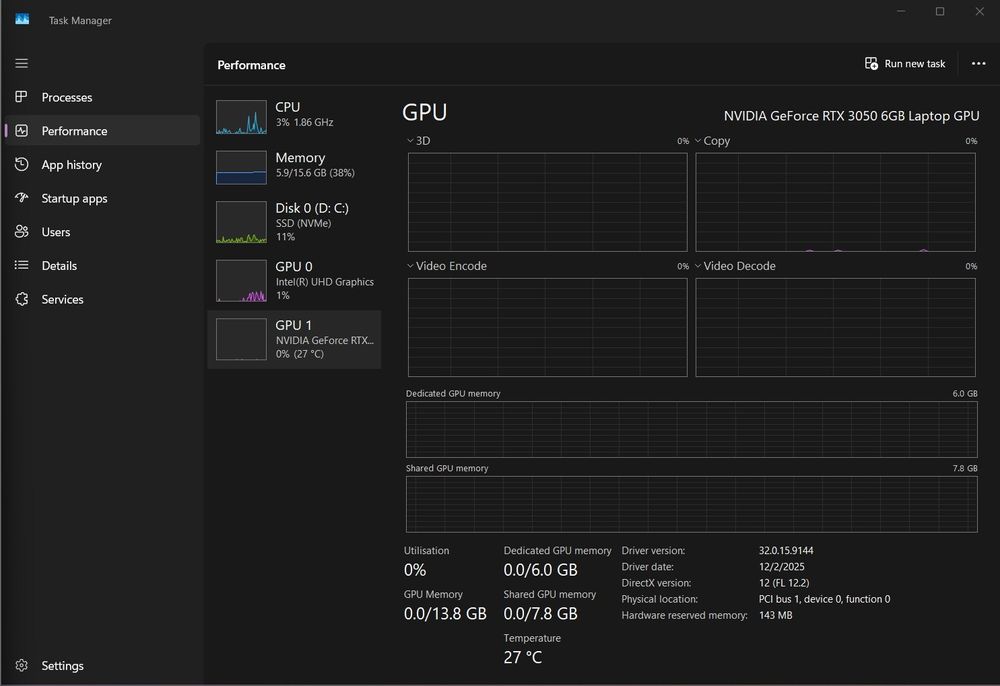Click the Performance page heading
The width and height of the screenshot is (1000, 686).
(251, 65)
